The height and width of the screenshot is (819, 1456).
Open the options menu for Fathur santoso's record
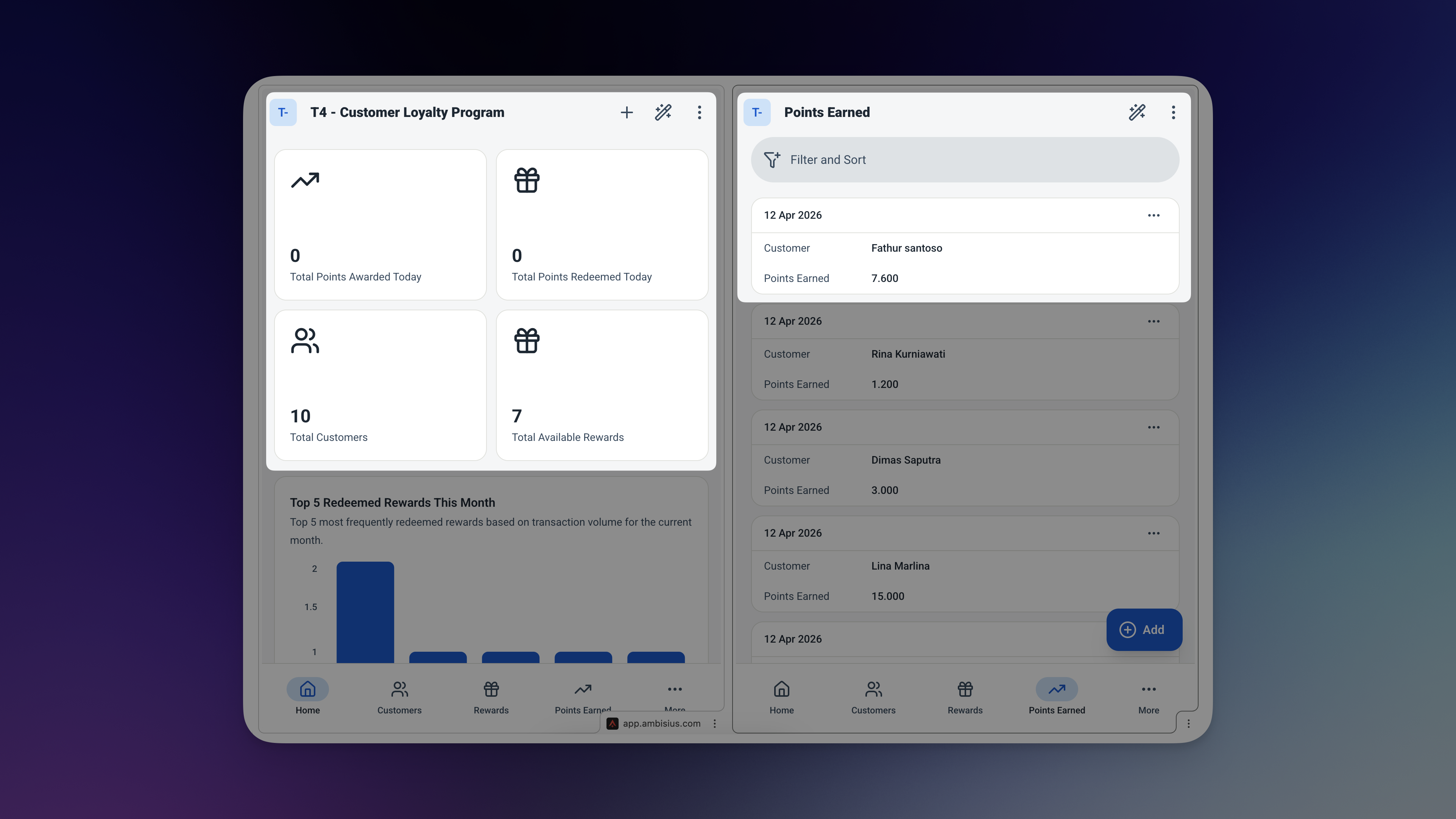[1154, 215]
